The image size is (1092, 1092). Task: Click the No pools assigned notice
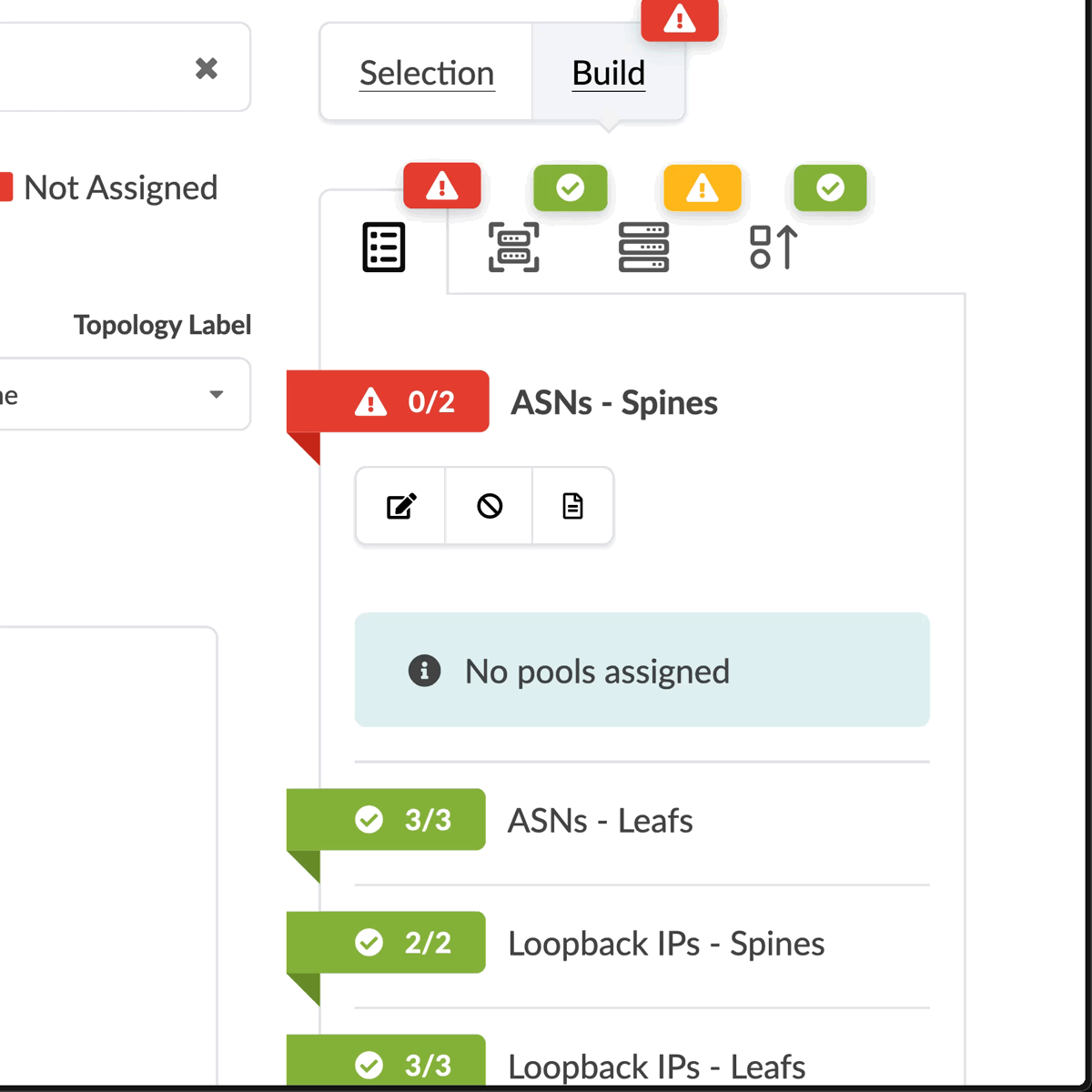(x=642, y=671)
